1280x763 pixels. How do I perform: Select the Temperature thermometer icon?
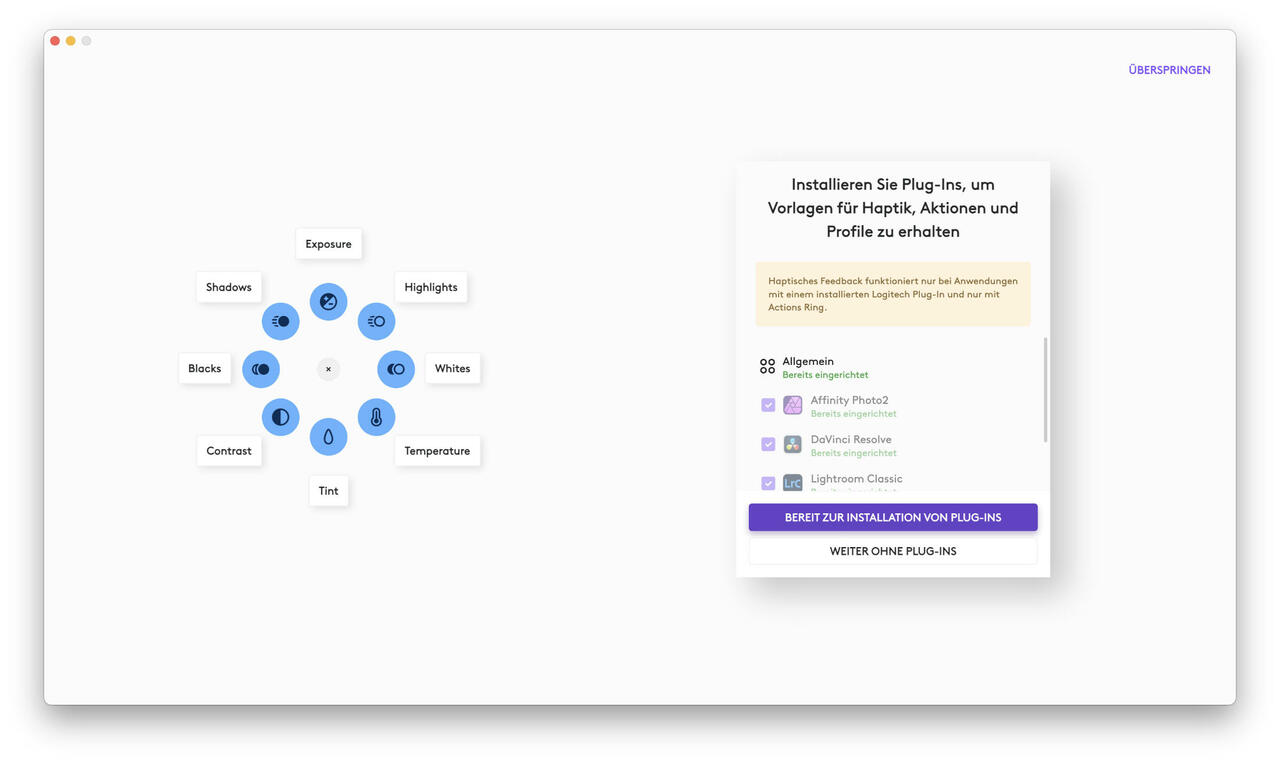376,417
